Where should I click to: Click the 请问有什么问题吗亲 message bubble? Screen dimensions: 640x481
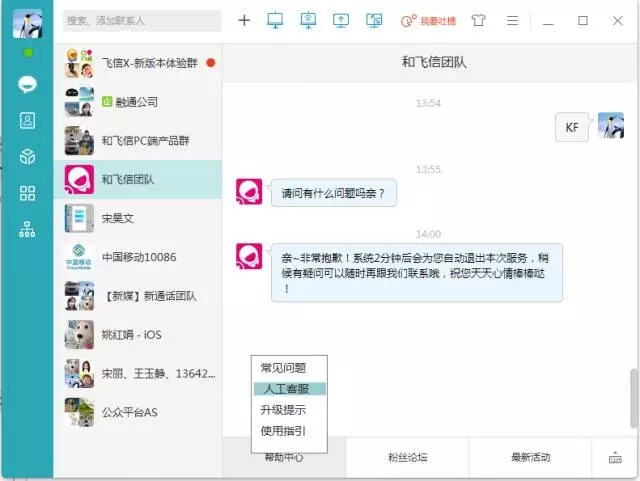pyautogui.click(x=333, y=193)
